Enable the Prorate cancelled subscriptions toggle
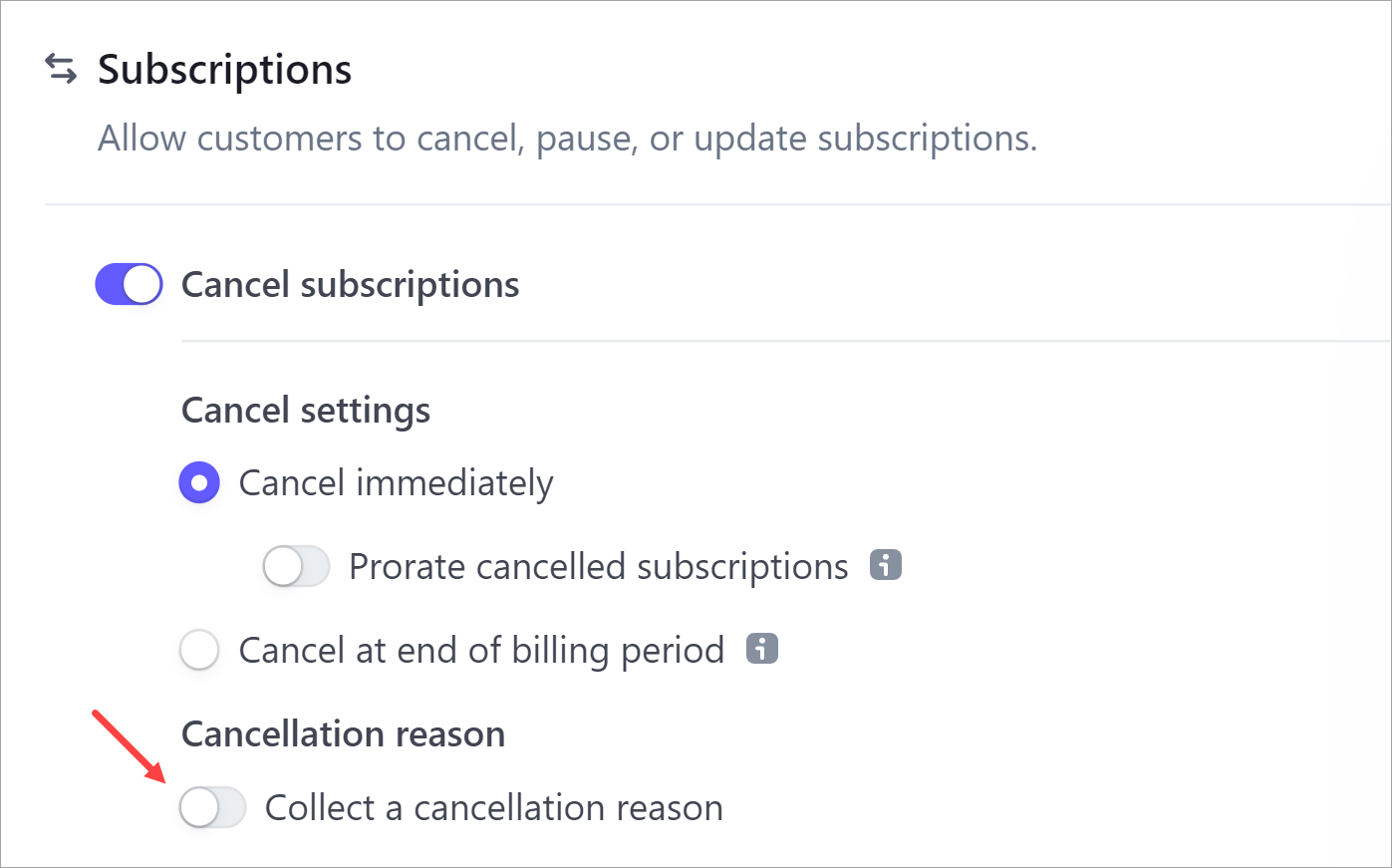 pyautogui.click(x=296, y=566)
